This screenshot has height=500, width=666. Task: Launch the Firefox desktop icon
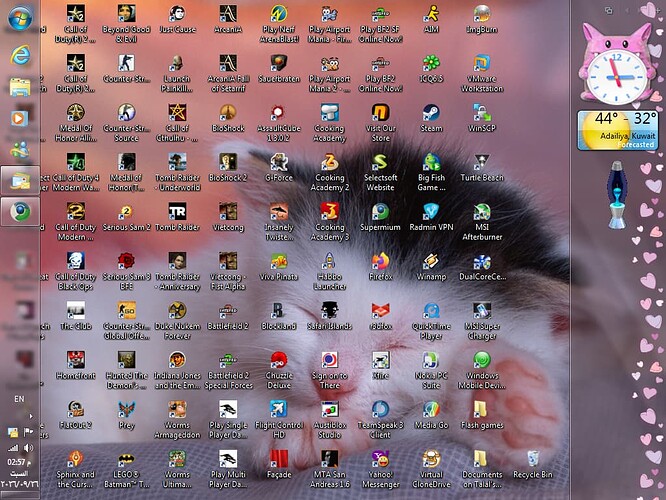[381, 266]
